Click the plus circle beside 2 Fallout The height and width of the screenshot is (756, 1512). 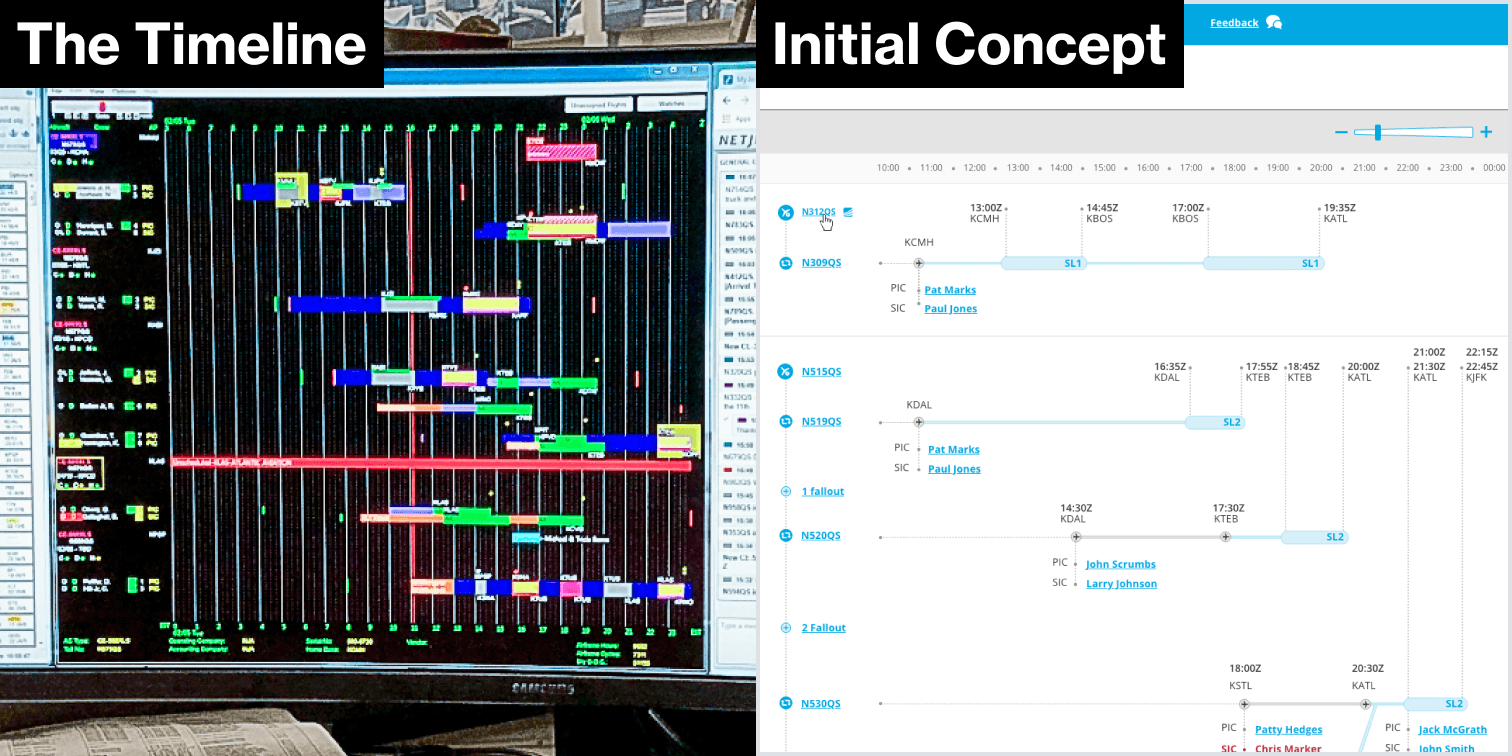(785, 628)
